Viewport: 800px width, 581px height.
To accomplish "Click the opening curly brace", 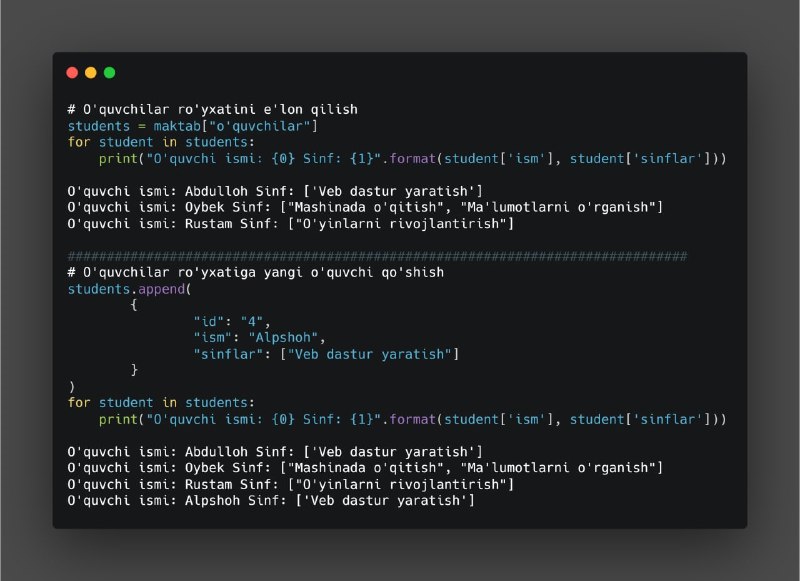I will pyautogui.click(x=134, y=305).
